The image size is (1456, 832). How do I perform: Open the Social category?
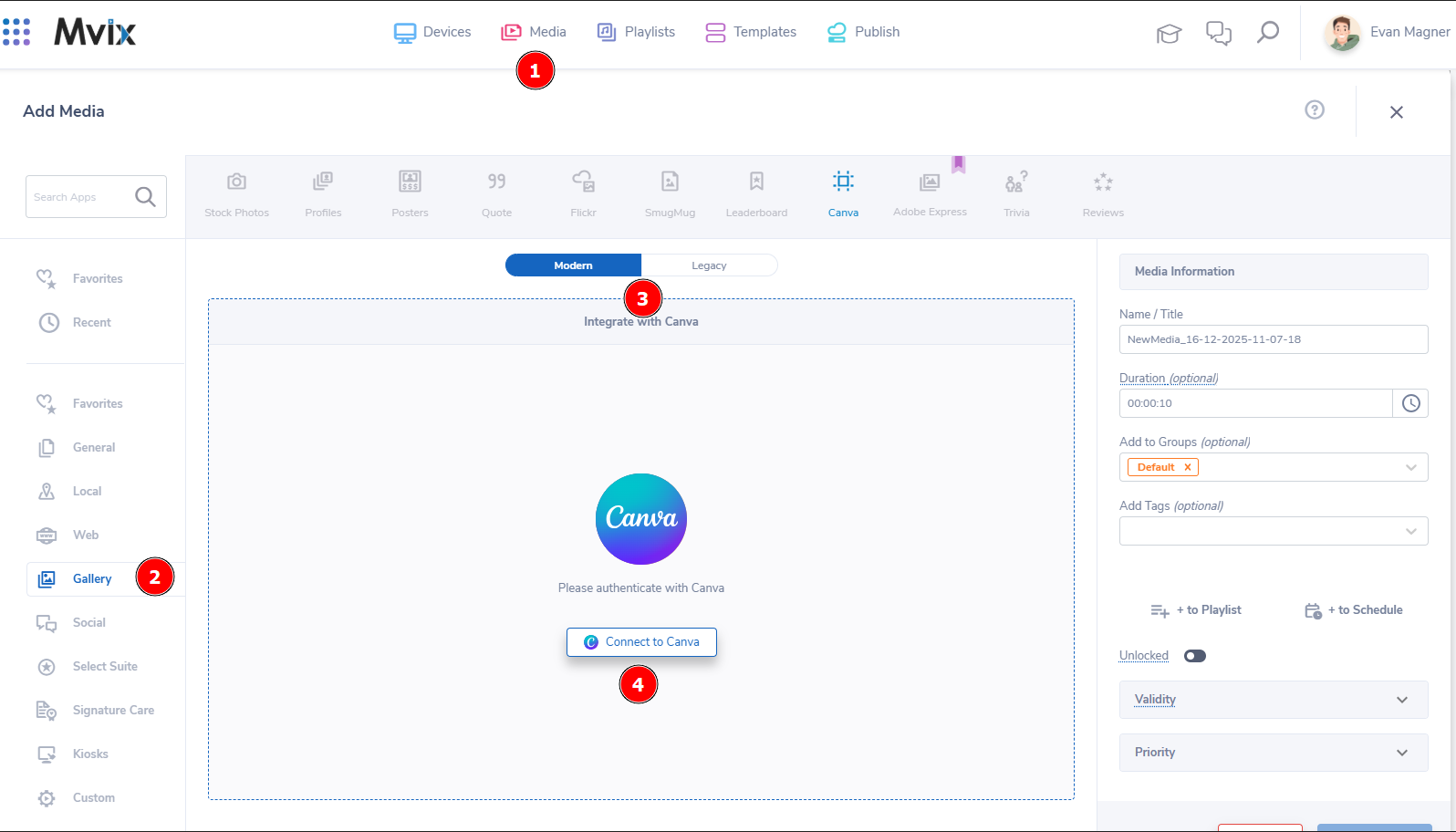pos(72,622)
